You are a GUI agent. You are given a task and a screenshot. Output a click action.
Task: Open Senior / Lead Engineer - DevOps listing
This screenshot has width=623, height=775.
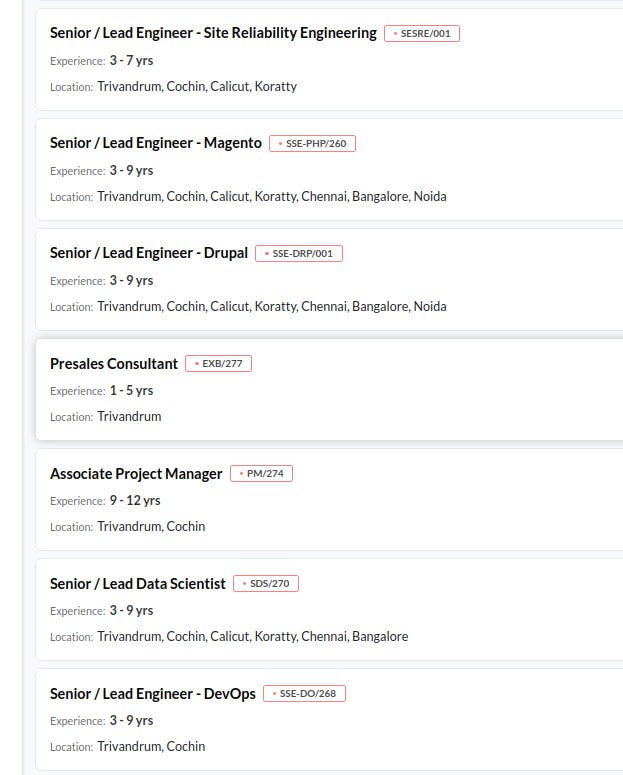pos(153,693)
